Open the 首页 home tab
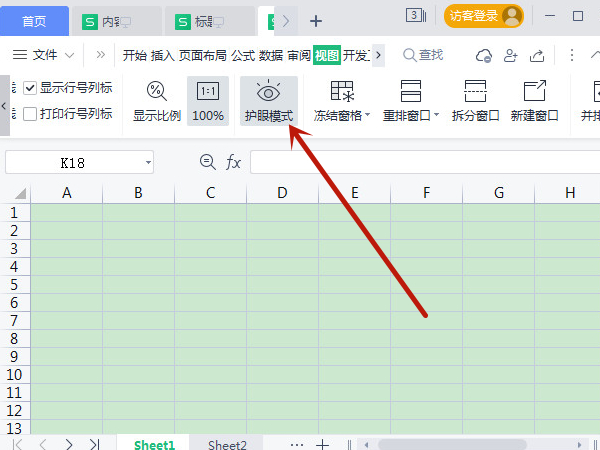The image size is (600, 450). point(34,19)
